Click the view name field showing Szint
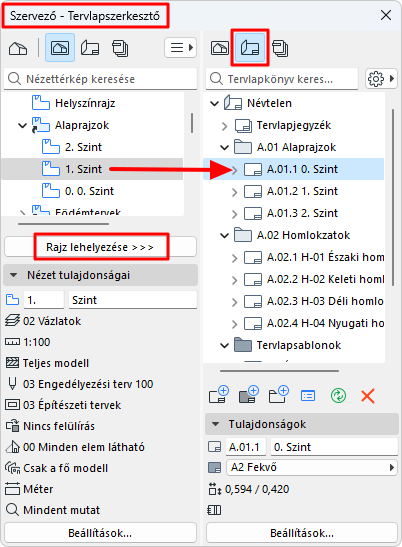Viewport: 402px width, 547px height. (x=133, y=300)
